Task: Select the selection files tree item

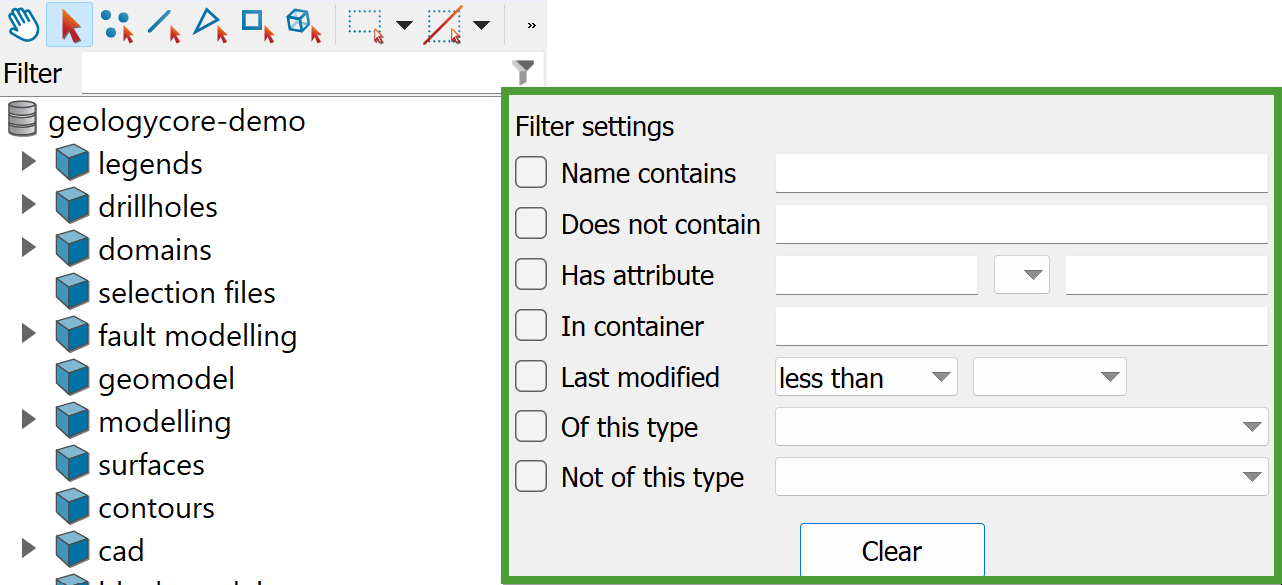Action: [186, 293]
